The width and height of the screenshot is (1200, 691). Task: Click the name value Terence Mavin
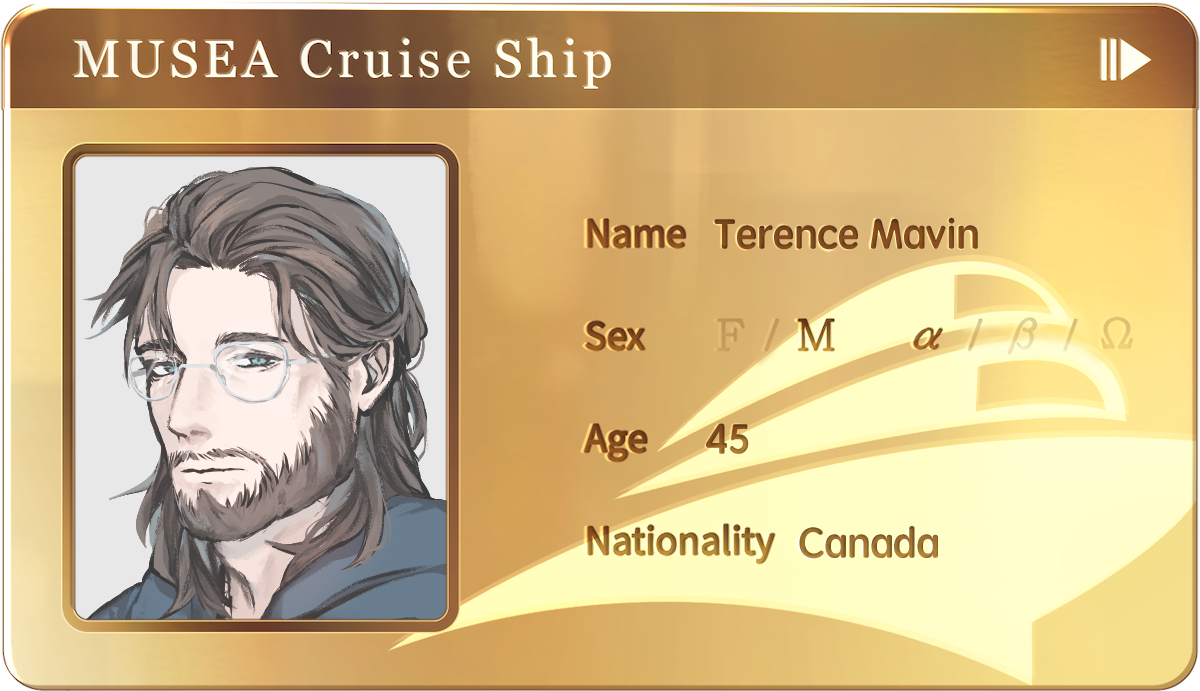coord(847,235)
